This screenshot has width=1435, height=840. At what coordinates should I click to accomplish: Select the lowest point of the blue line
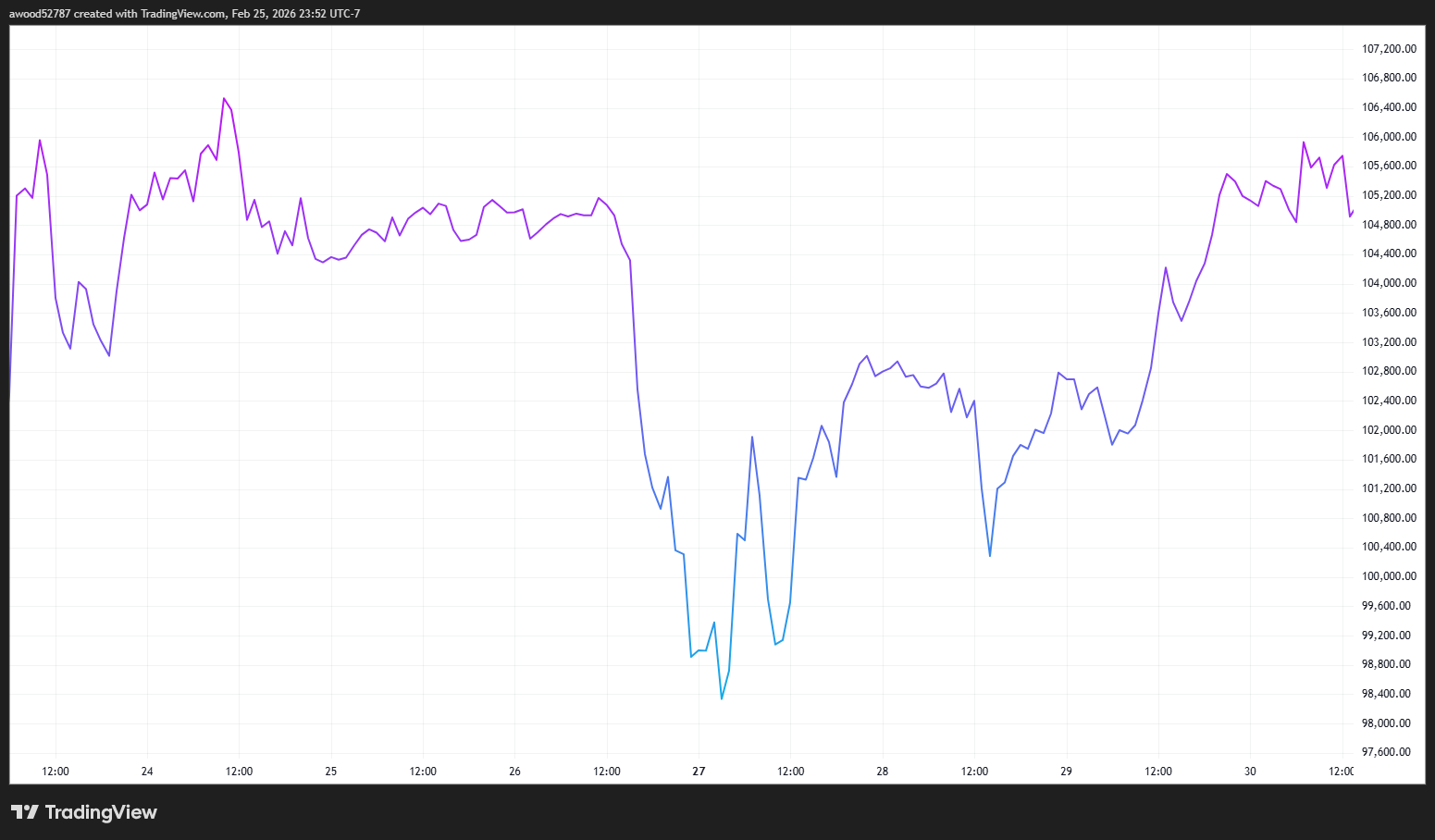722,699
